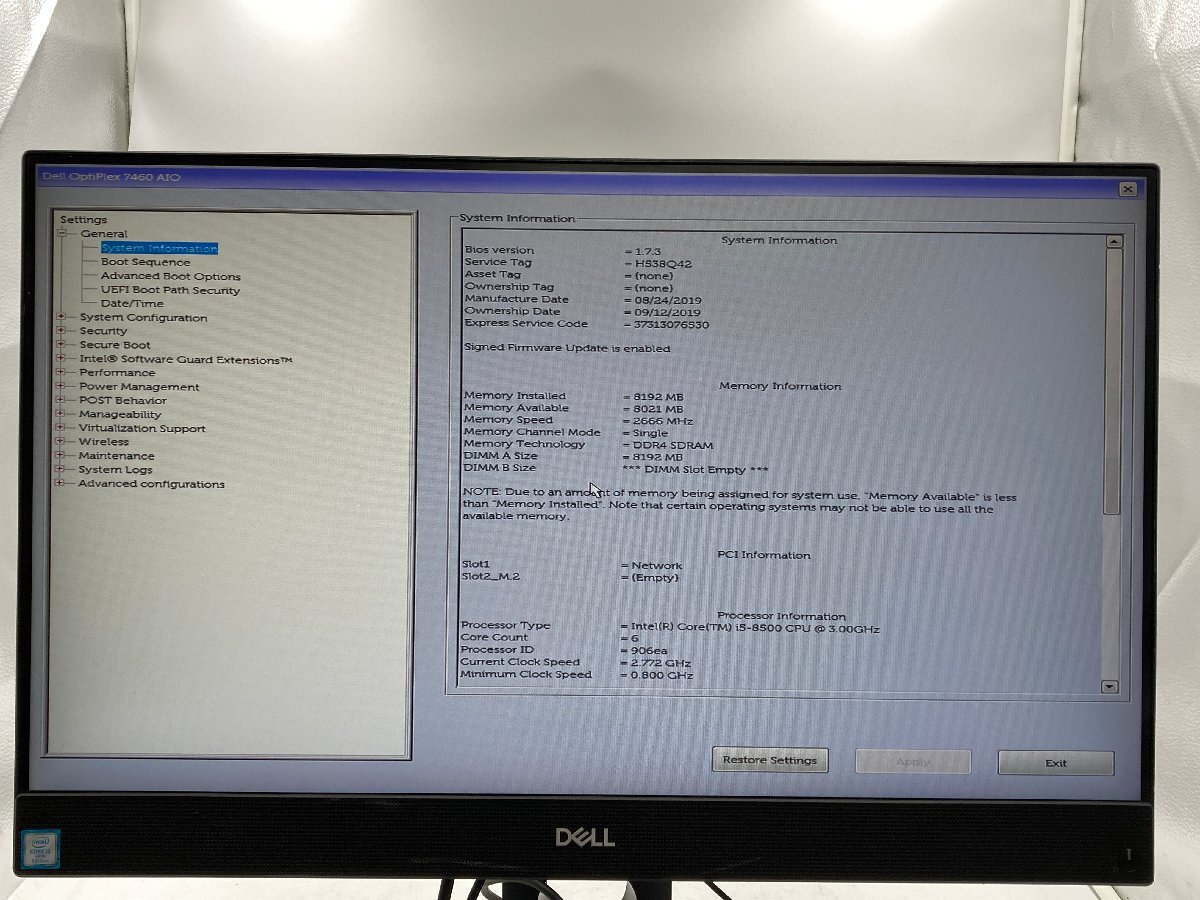
Task: Collapse the General tree node
Action: (x=61, y=234)
